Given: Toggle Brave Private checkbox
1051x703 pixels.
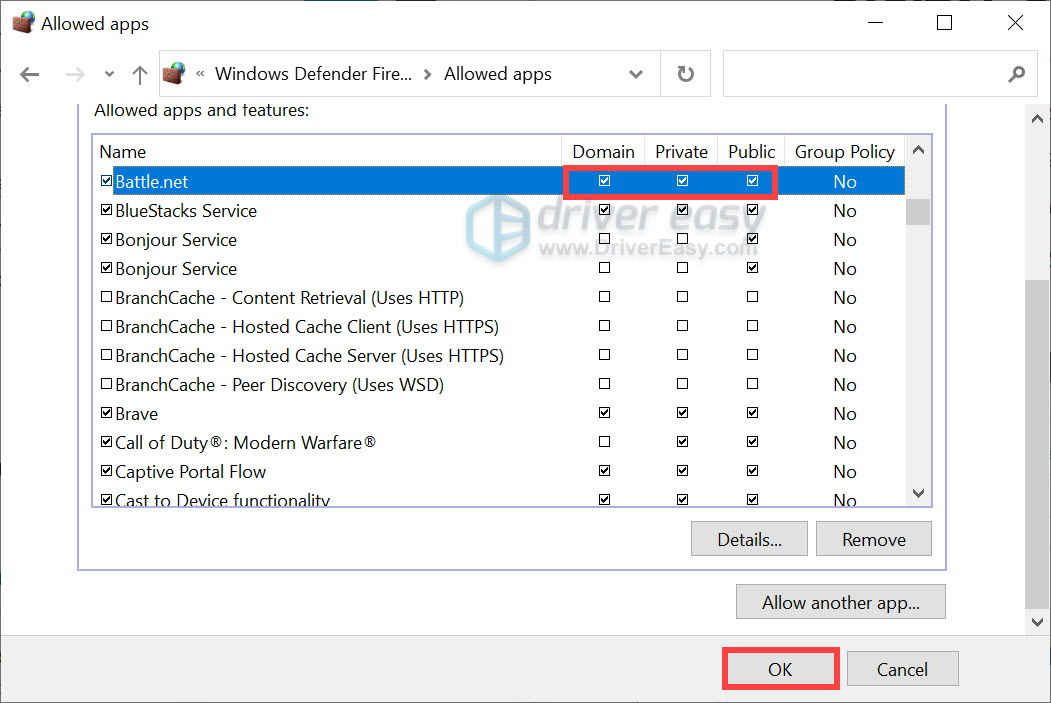Looking at the screenshot, I should [682, 413].
